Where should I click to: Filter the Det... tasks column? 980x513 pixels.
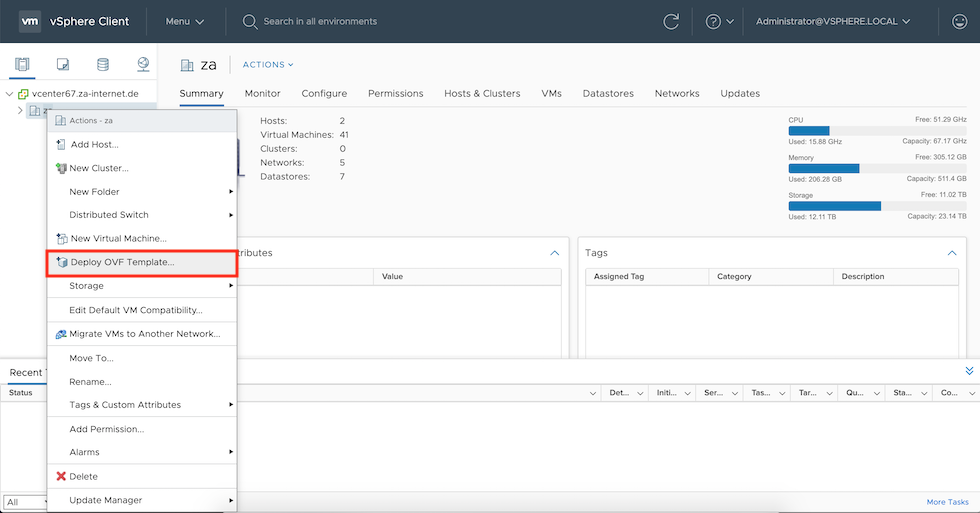(x=640, y=393)
